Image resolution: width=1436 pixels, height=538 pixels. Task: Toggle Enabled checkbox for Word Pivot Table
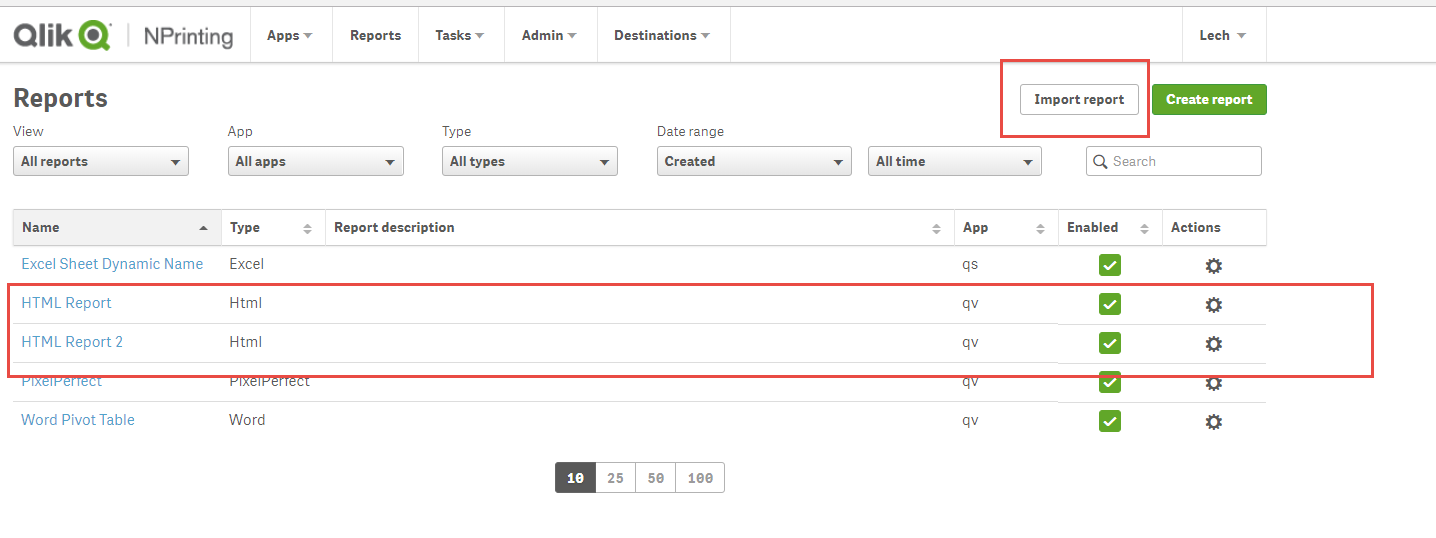coord(1110,421)
